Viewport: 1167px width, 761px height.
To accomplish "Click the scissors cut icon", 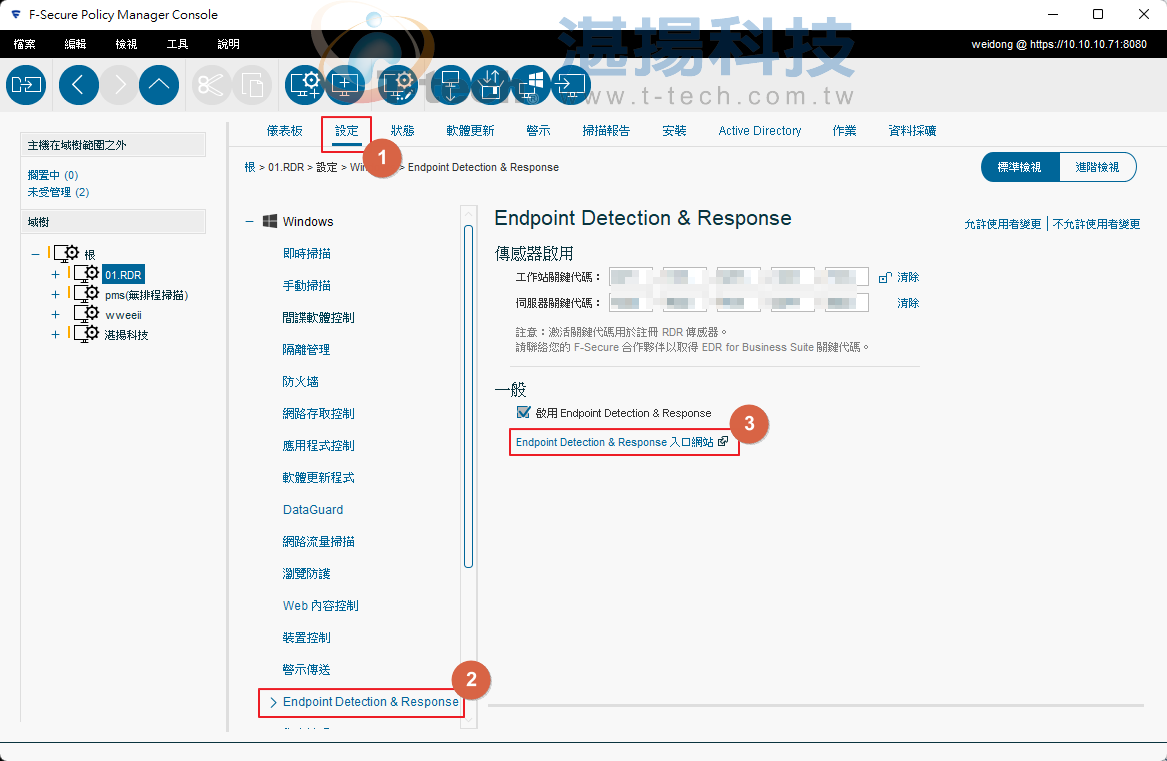I will pyautogui.click(x=211, y=85).
